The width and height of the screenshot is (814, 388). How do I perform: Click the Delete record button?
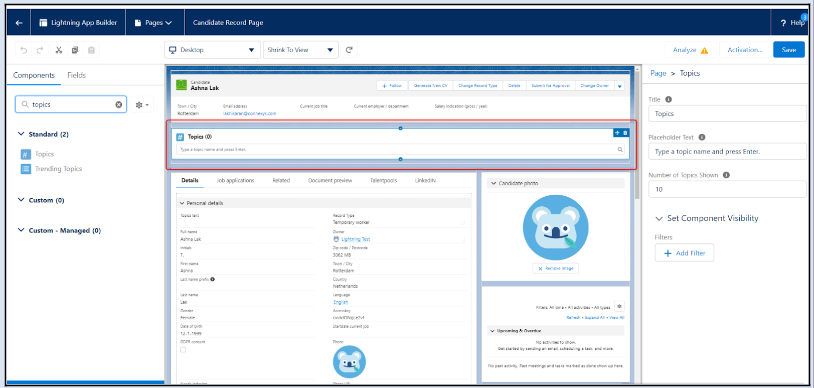point(514,86)
